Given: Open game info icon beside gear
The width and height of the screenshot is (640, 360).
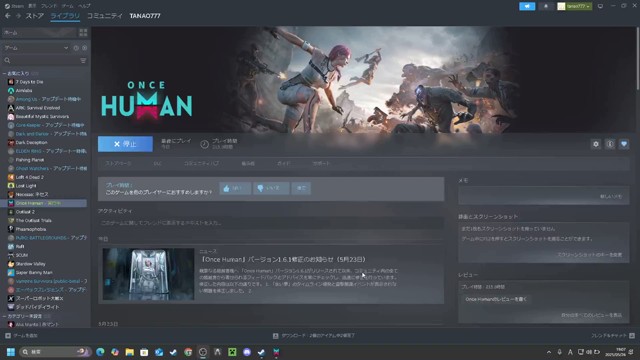Looking at the screenshot, I should [x=610, y=144].
